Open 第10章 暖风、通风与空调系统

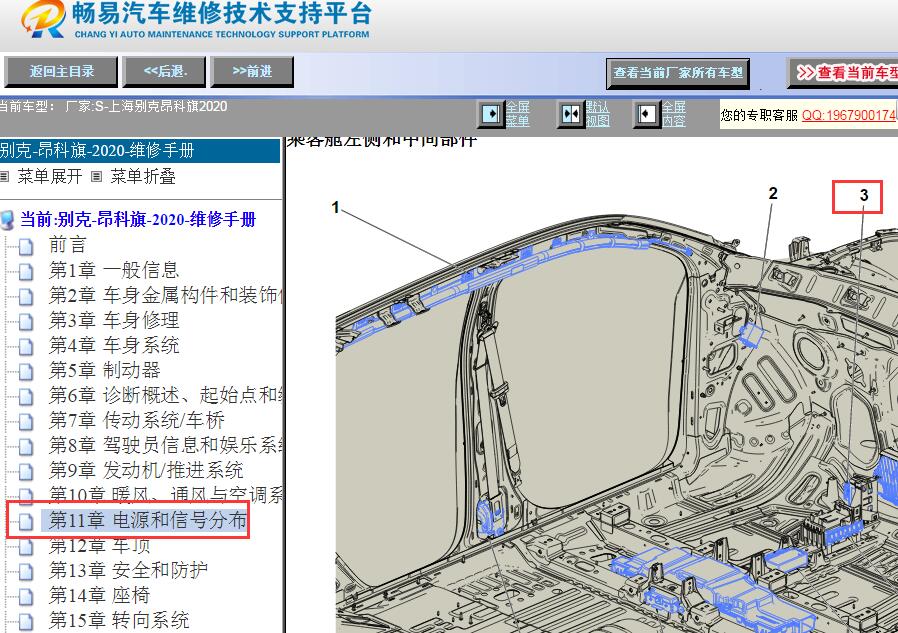click(x=166, y=494)
